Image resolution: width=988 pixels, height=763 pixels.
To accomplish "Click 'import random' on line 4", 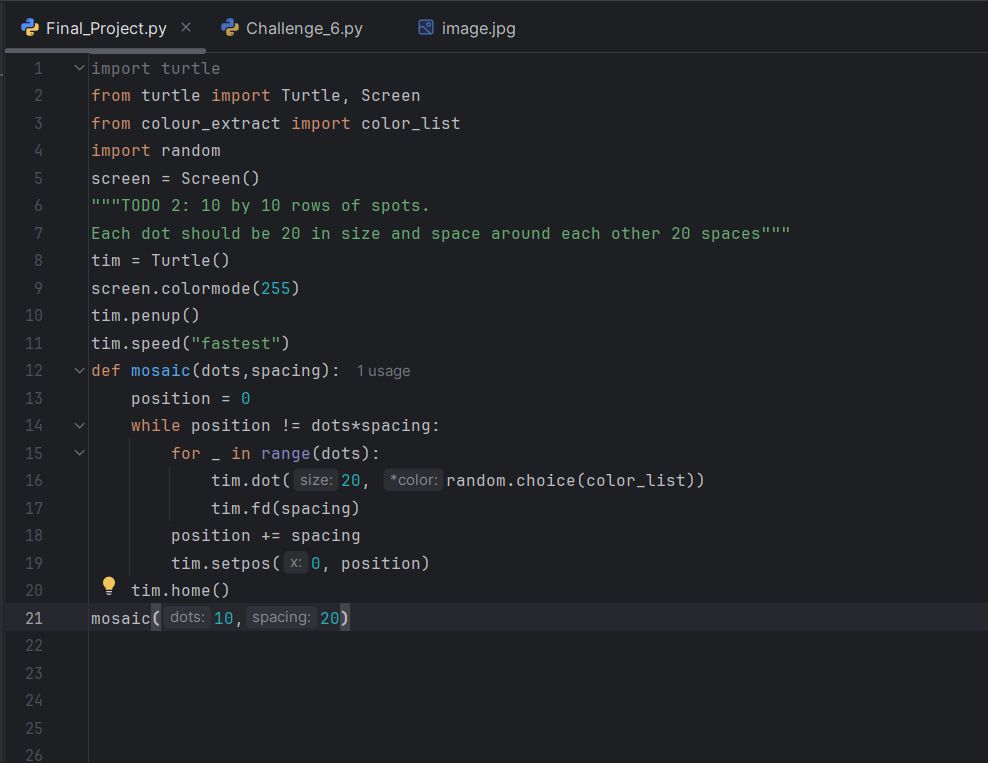I will click(x=156, y=151).
